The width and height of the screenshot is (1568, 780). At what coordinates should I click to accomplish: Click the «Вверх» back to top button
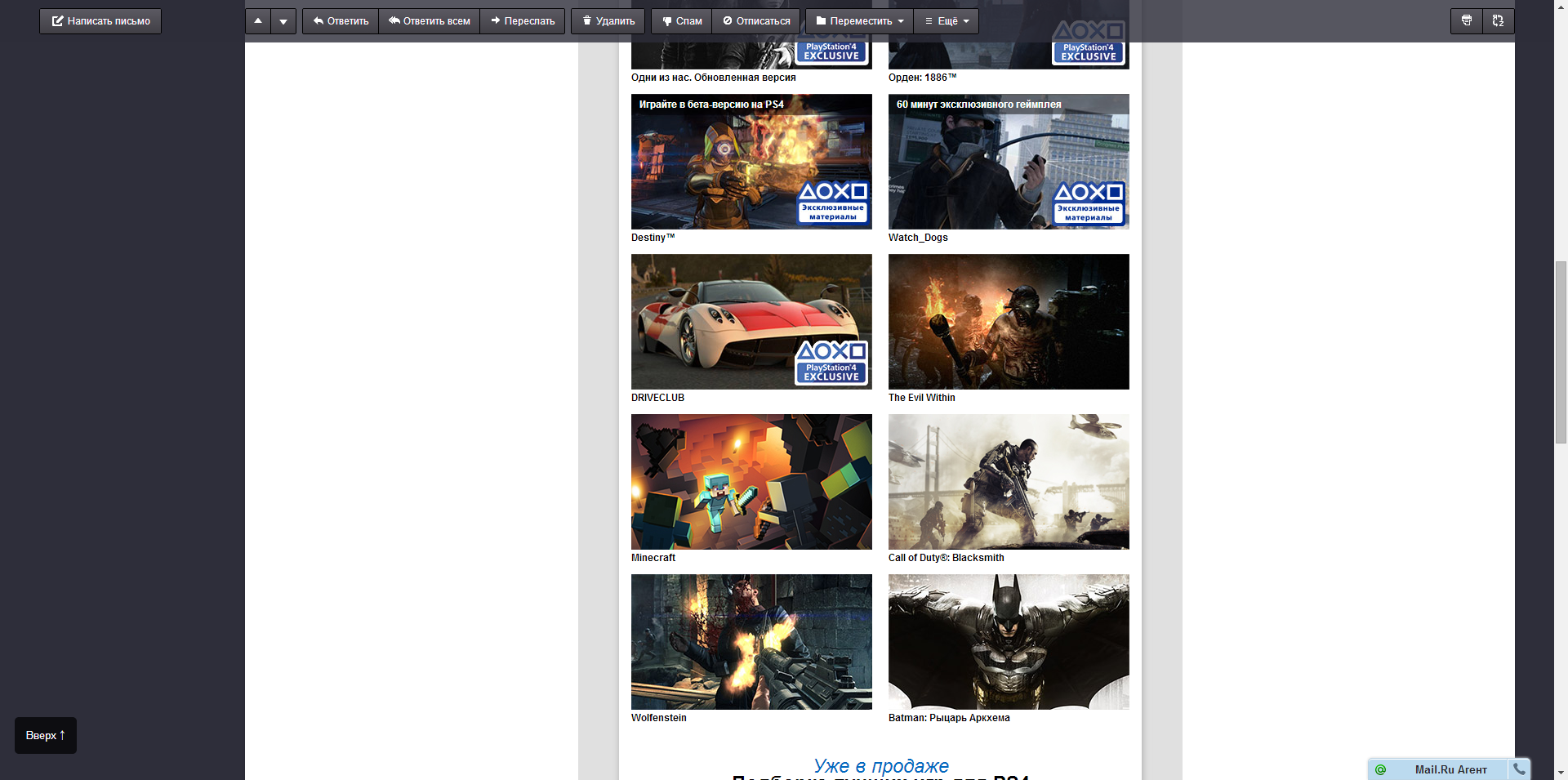click(x=46, y=735)
